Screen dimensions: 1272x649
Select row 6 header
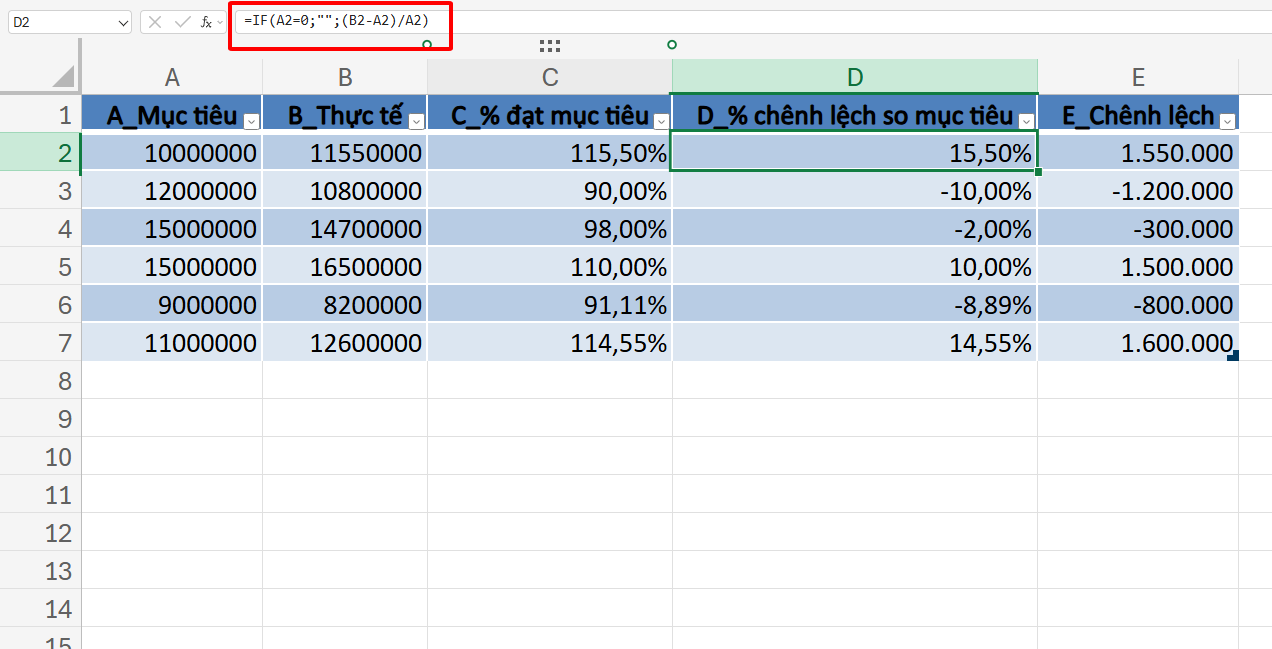tap(40, 304)
